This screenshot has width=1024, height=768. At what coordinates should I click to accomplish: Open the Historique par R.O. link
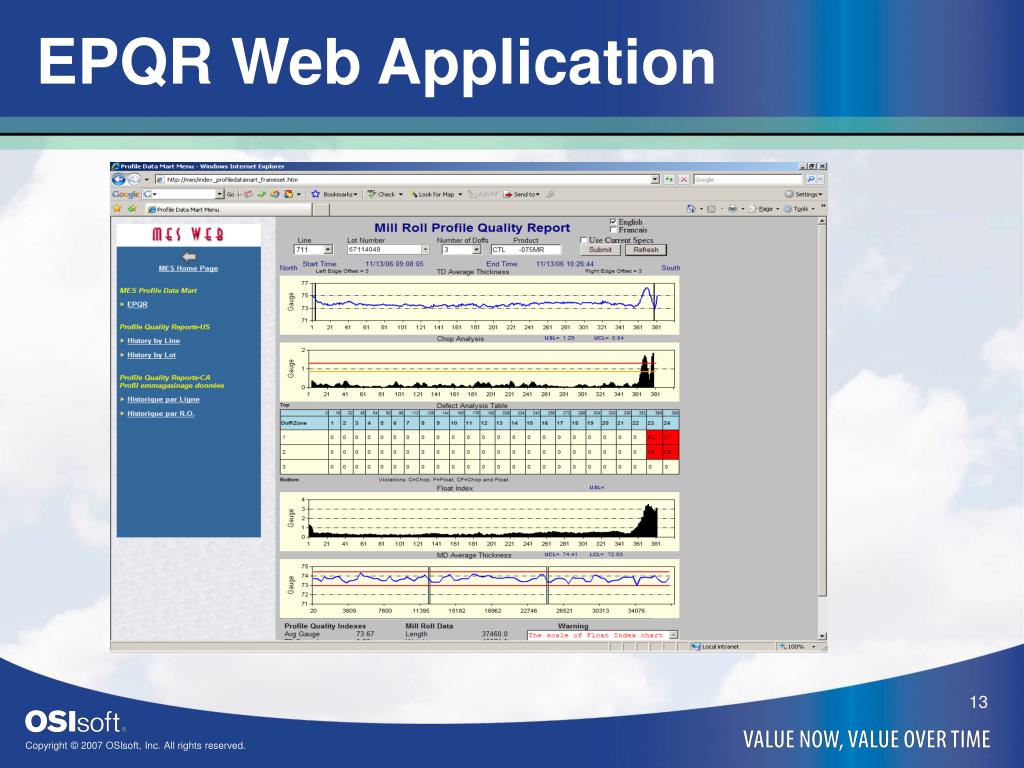(x=161, y=414)
